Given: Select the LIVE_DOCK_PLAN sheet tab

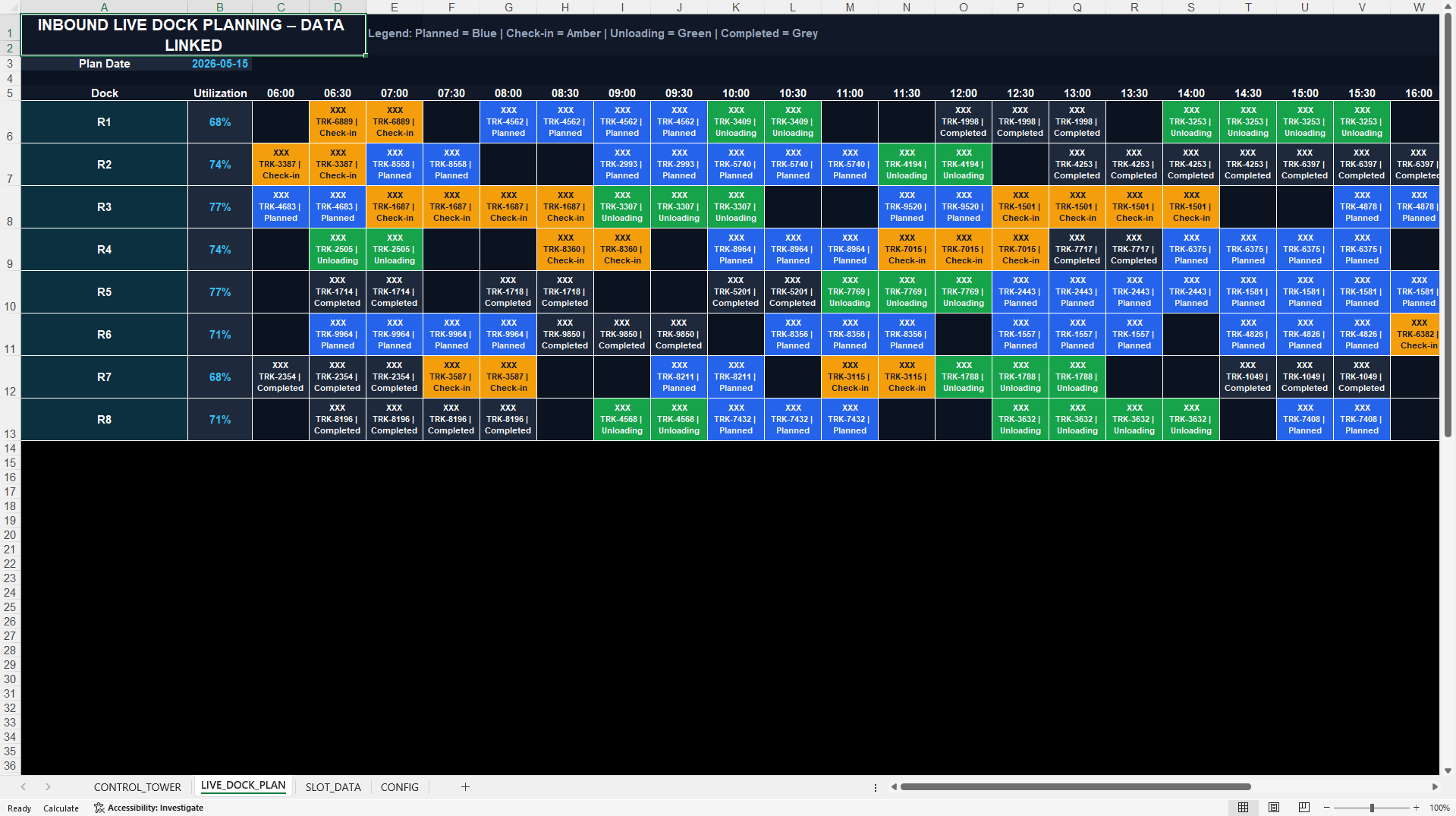Looking at the screenshot, I should (243, 786).
